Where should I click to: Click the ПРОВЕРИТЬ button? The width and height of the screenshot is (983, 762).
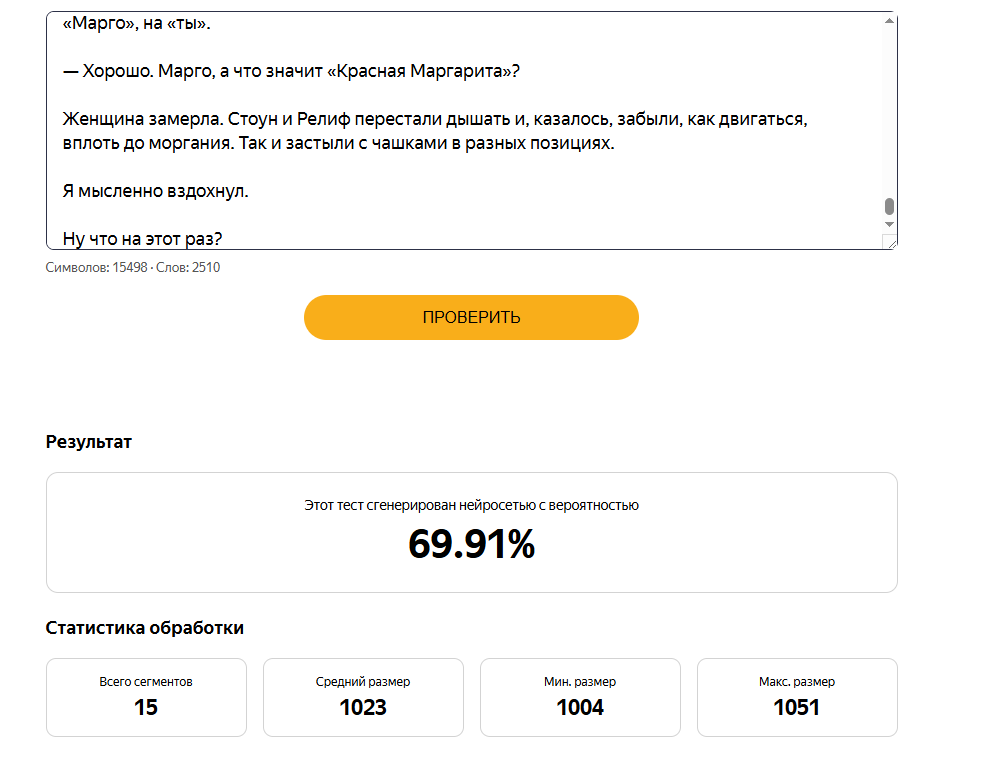click(x=471, y=317)
